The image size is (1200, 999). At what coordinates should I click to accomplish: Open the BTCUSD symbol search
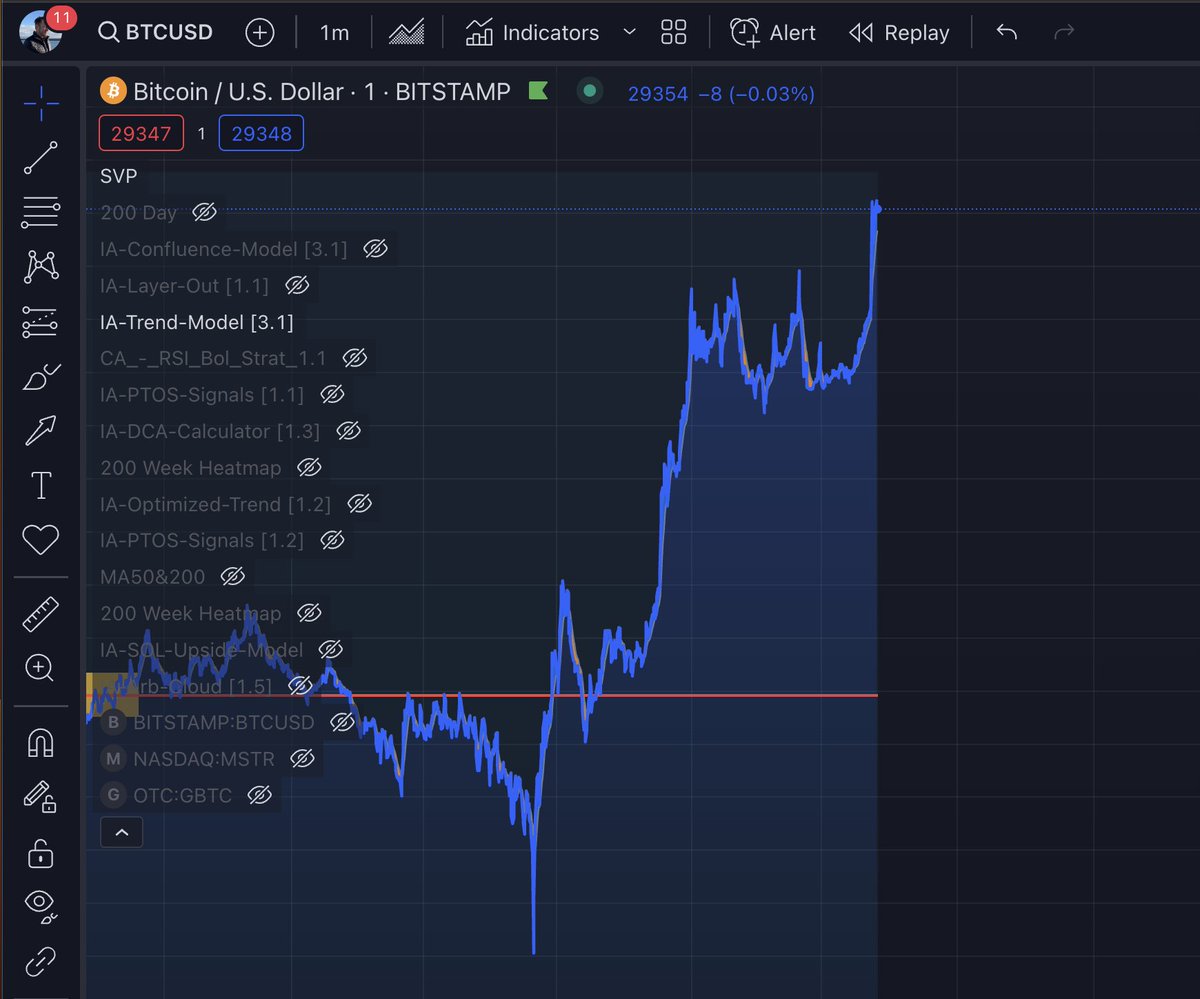point(155,32)
